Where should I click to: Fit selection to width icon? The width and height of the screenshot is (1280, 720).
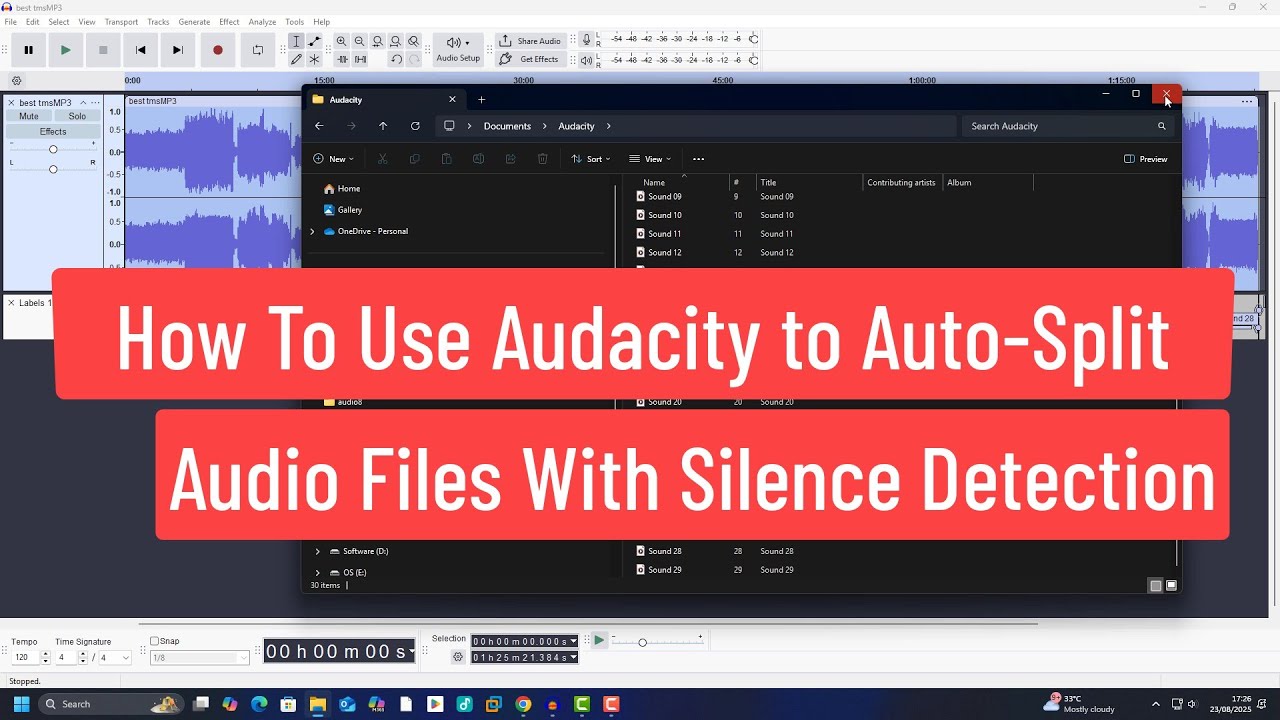click(x=378, y=41)
